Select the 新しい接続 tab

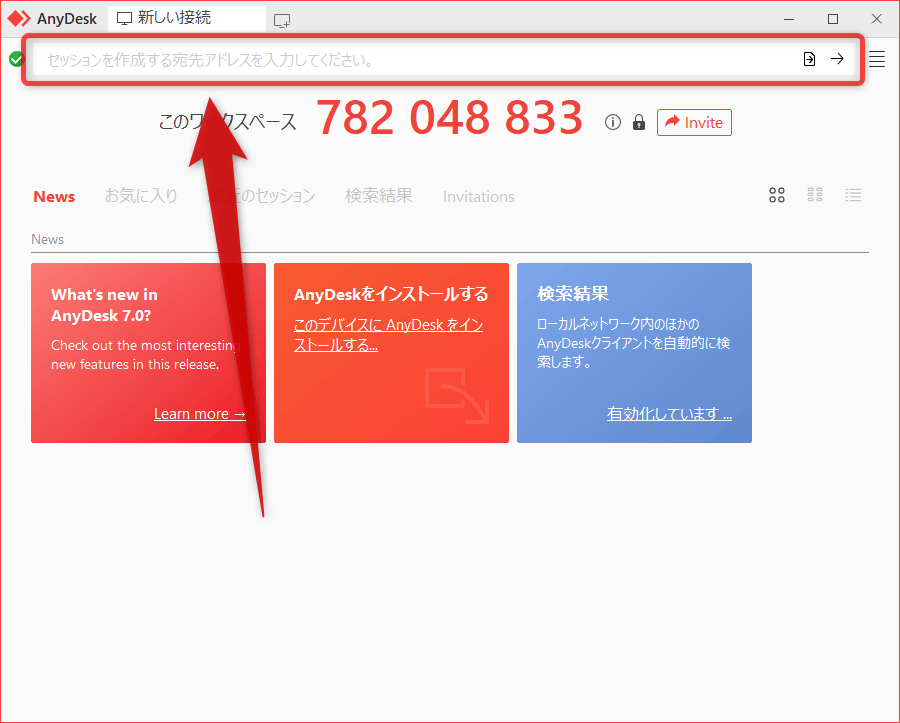(187, 18)
